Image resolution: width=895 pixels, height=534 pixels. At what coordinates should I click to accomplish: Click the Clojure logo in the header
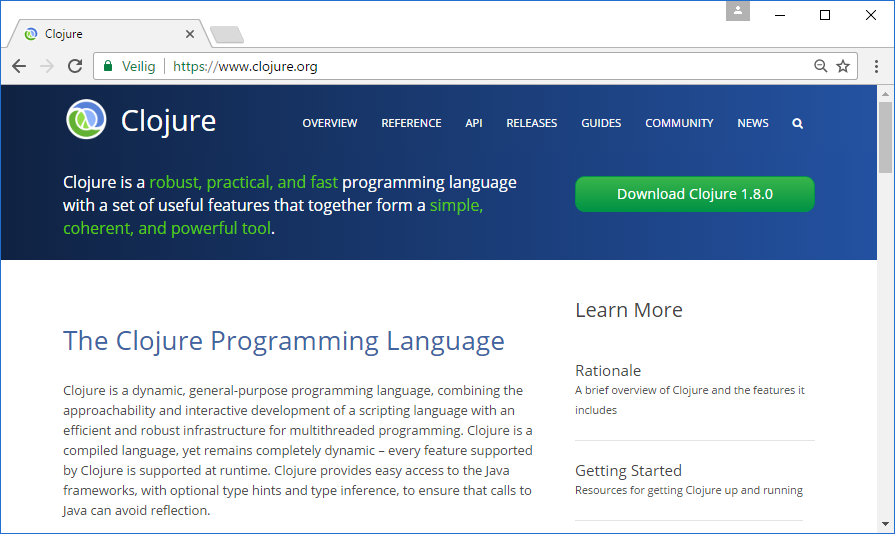[x=86, y=119]
